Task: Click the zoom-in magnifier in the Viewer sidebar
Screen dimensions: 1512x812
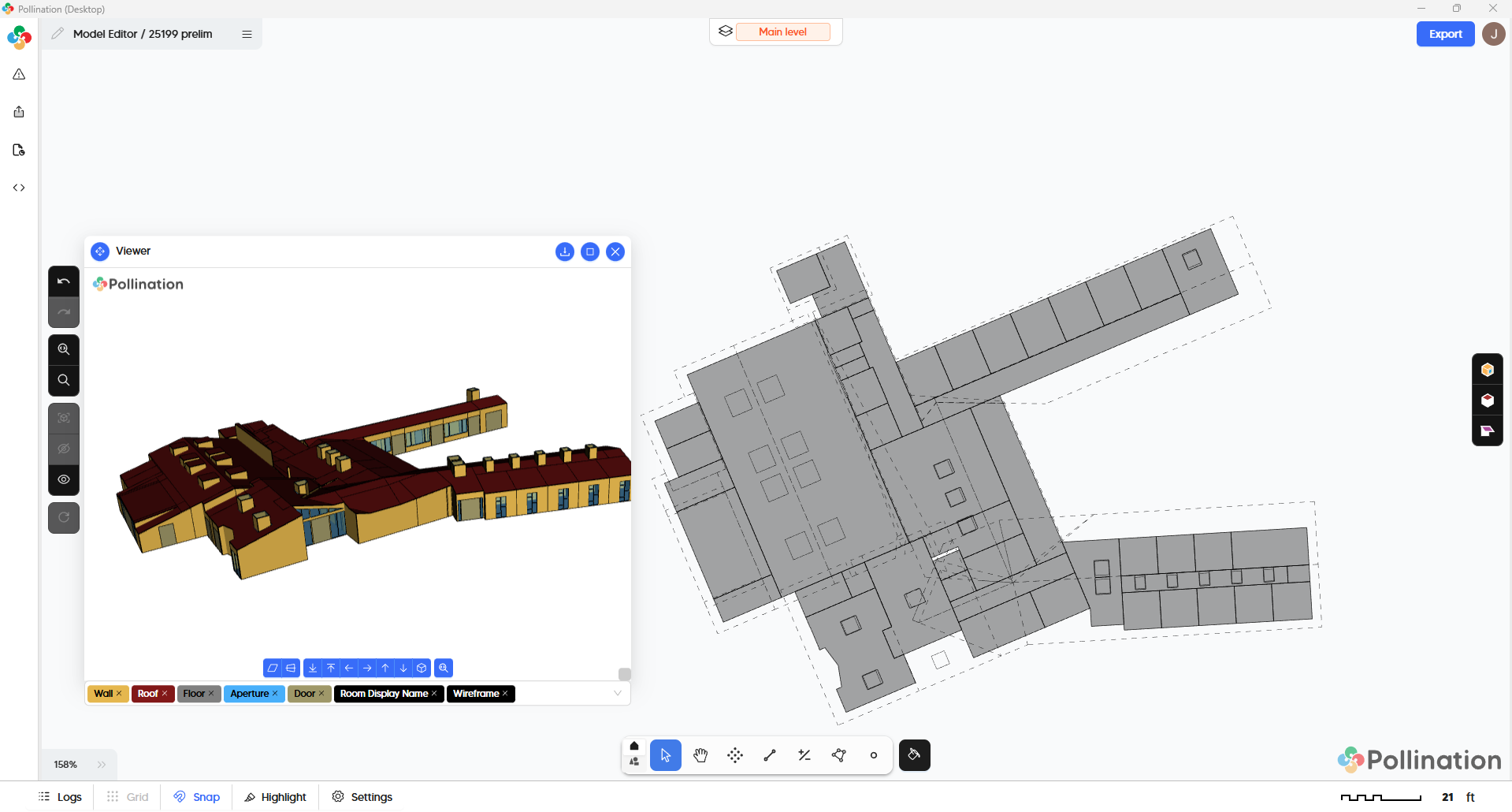Action: click(64, 349)
